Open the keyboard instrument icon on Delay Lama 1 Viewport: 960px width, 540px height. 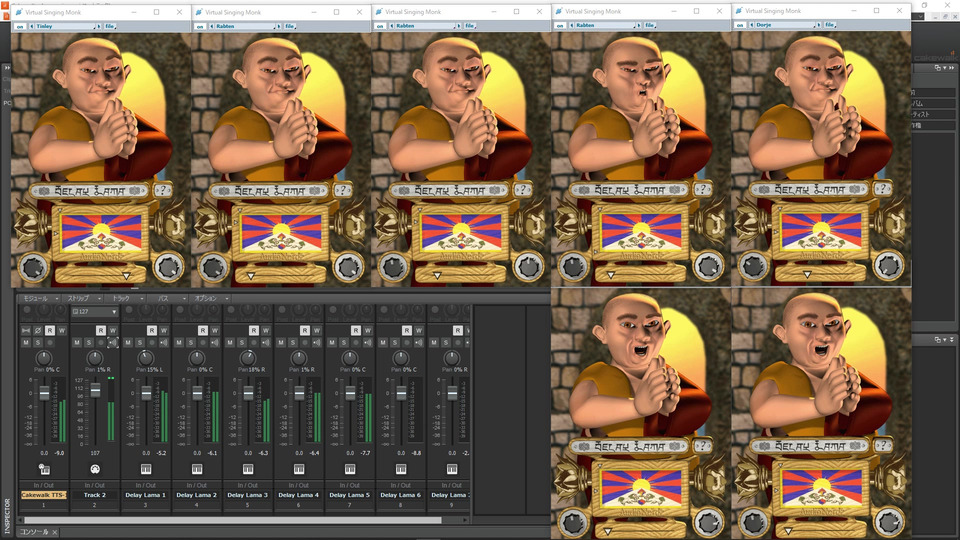click(146, 468)
